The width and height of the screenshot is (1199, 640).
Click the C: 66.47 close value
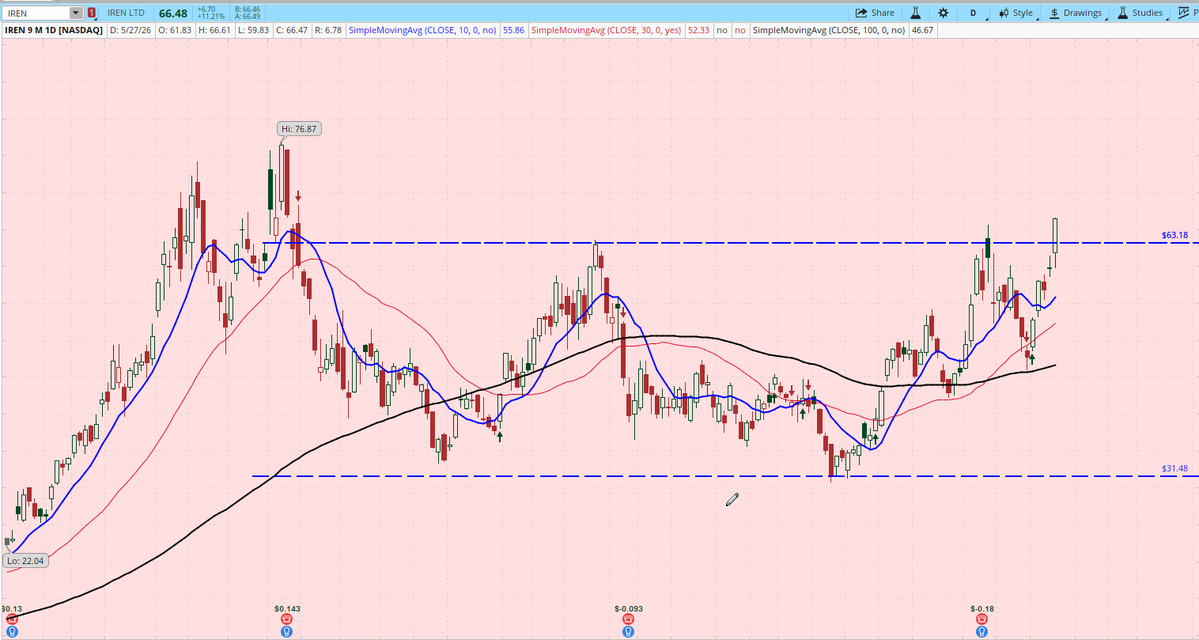(x=292, y=31)
